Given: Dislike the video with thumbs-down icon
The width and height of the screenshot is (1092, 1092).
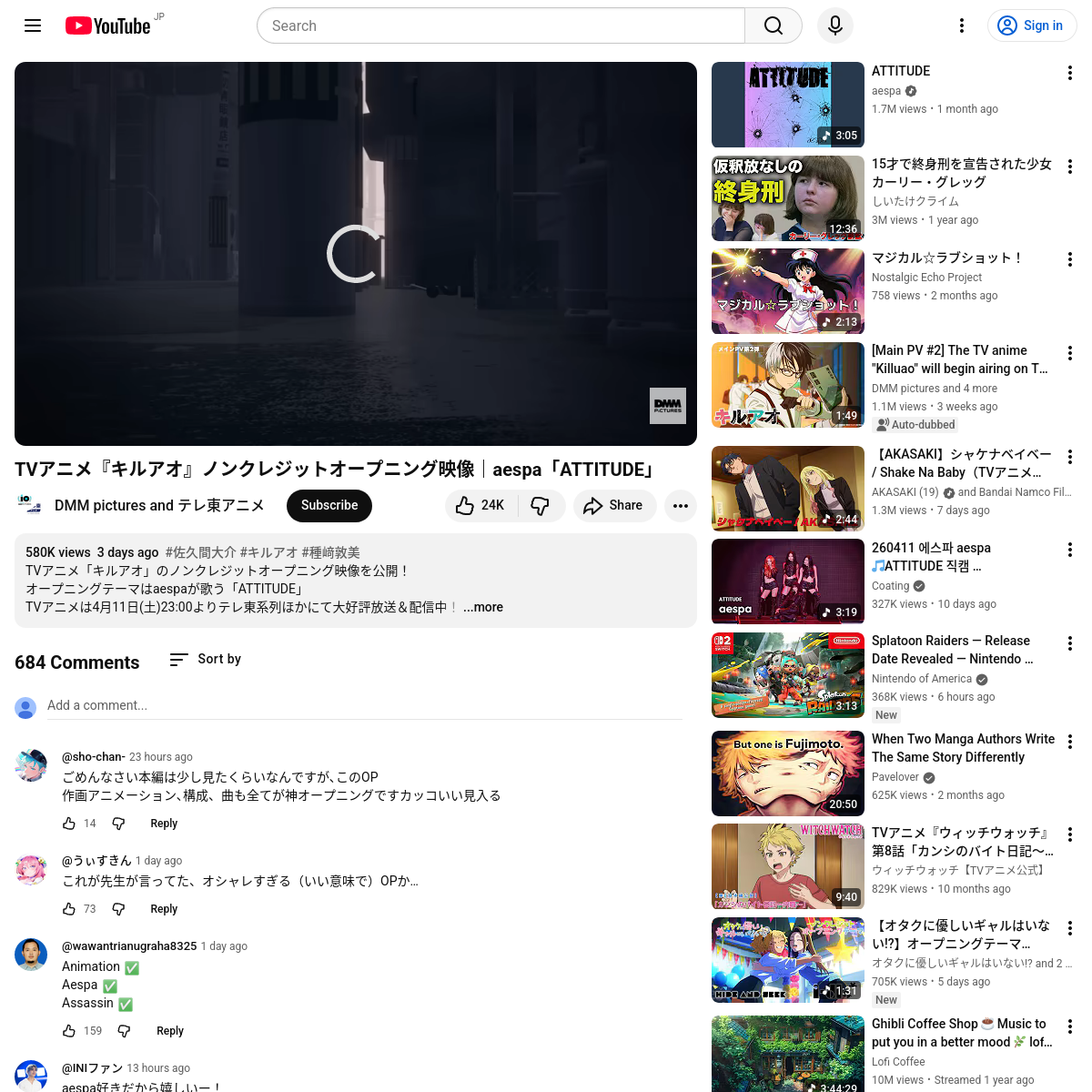Looking at the screenshot, I should pyautogui.click(x=541, y=506).
